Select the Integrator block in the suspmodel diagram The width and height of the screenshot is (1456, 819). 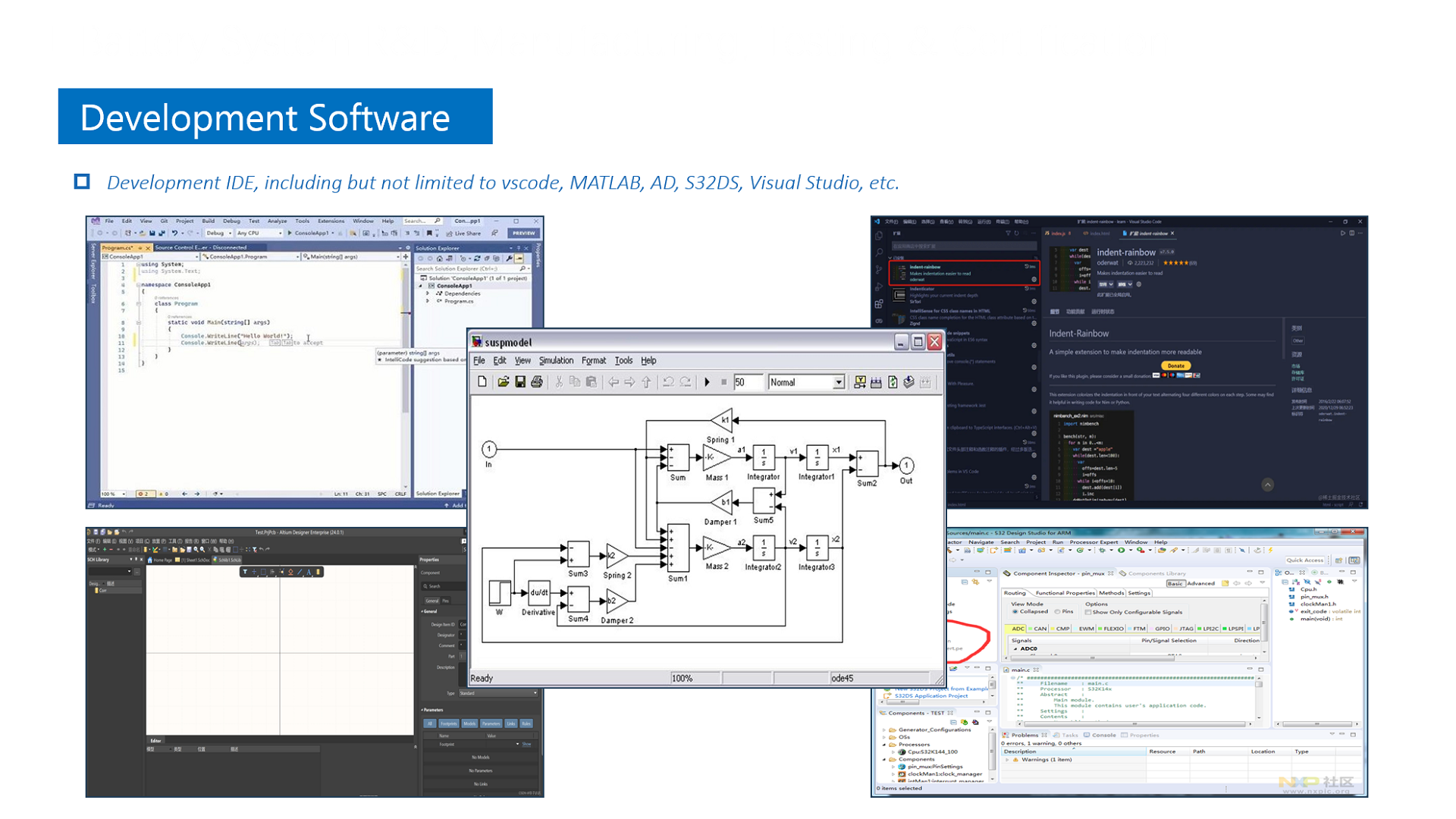764,458
